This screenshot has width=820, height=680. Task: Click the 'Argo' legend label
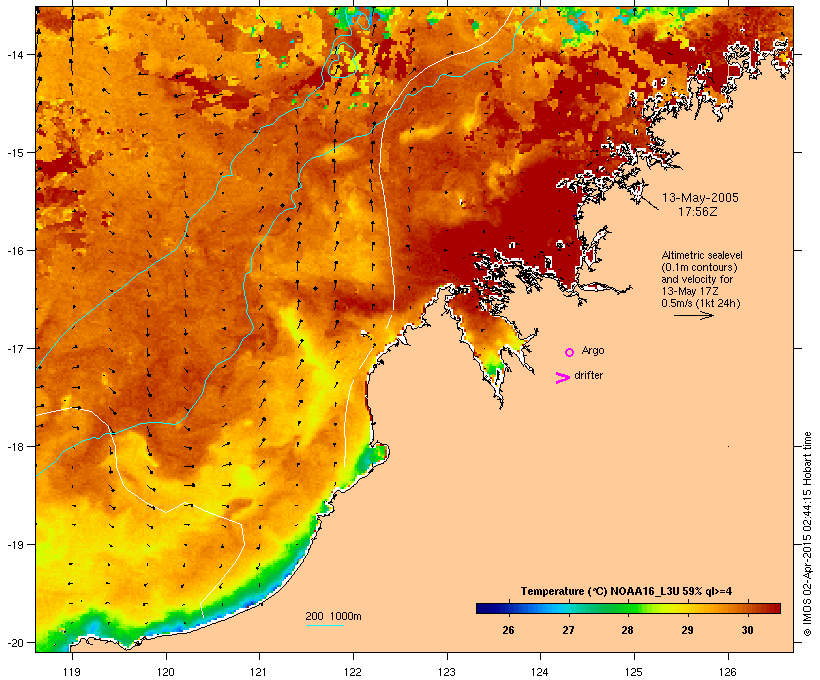point(593,350)
